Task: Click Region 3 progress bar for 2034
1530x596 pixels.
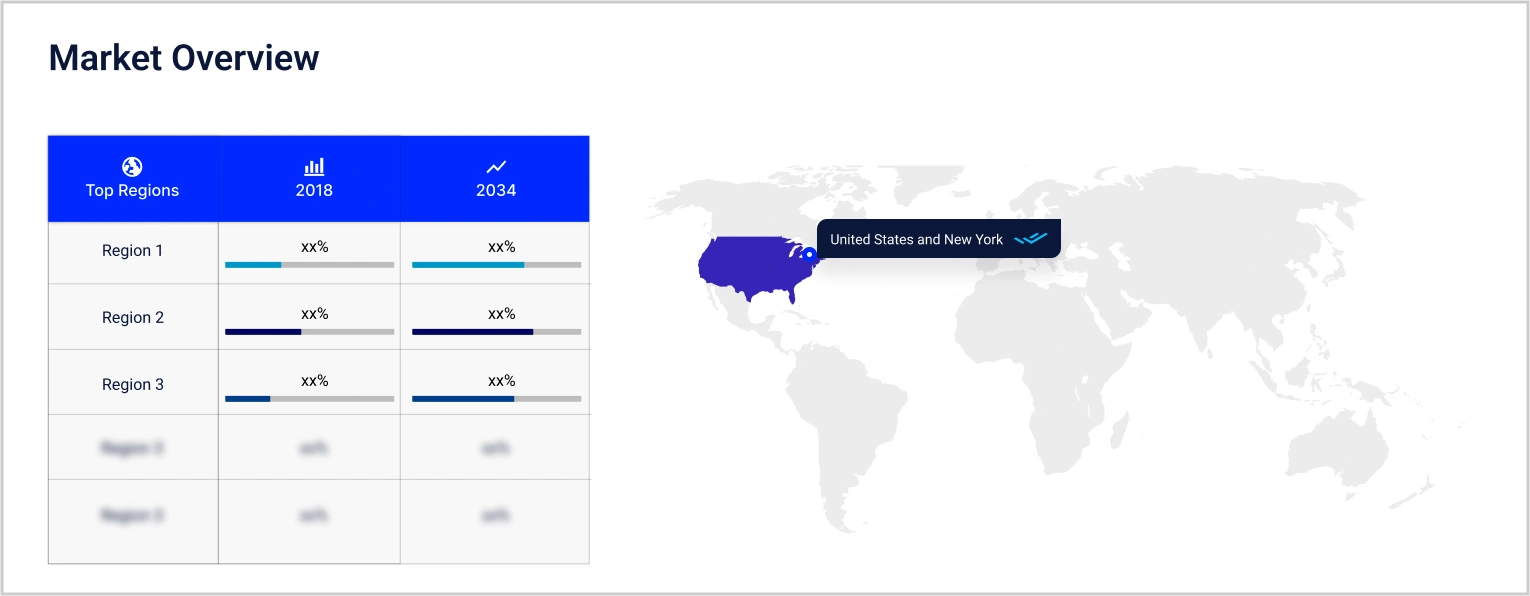Action: [496, 399]
